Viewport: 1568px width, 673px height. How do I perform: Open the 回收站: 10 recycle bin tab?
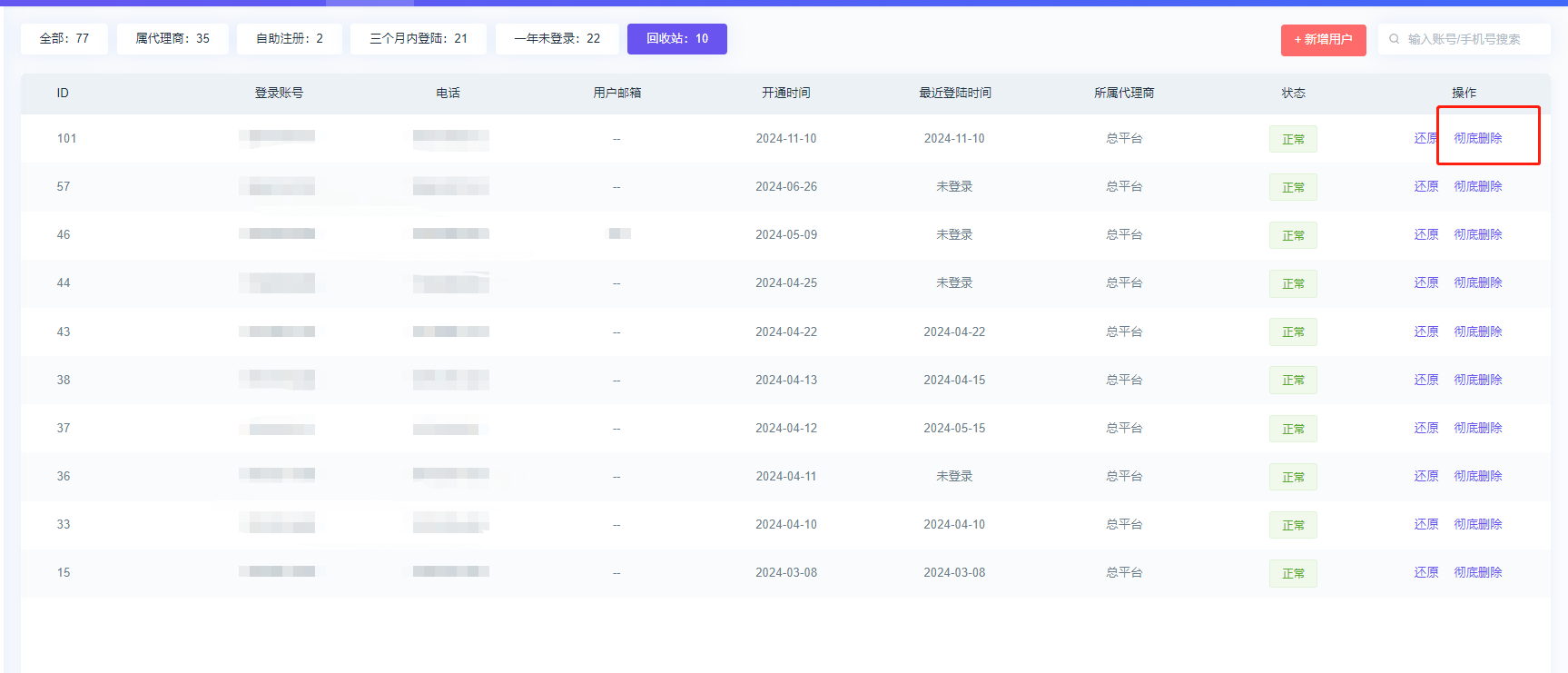coord(676,39)
